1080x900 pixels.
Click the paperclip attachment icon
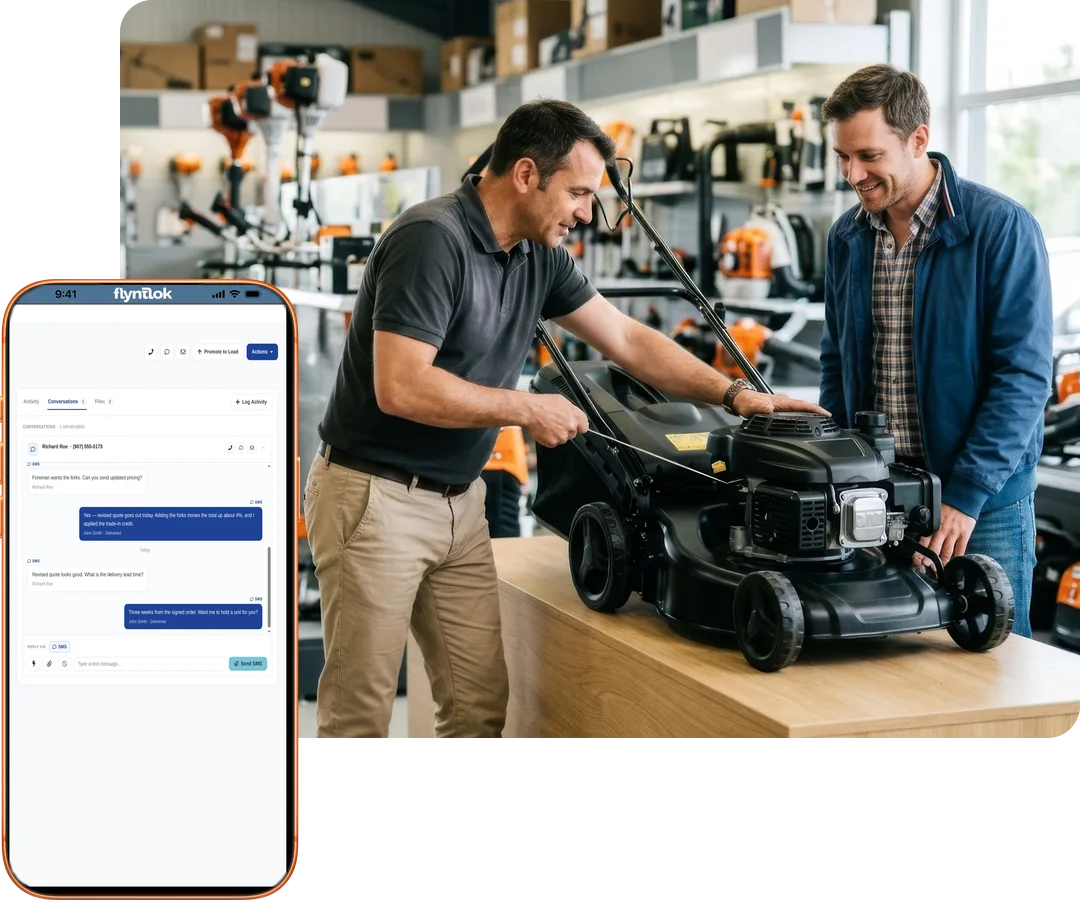coord(49,664)
